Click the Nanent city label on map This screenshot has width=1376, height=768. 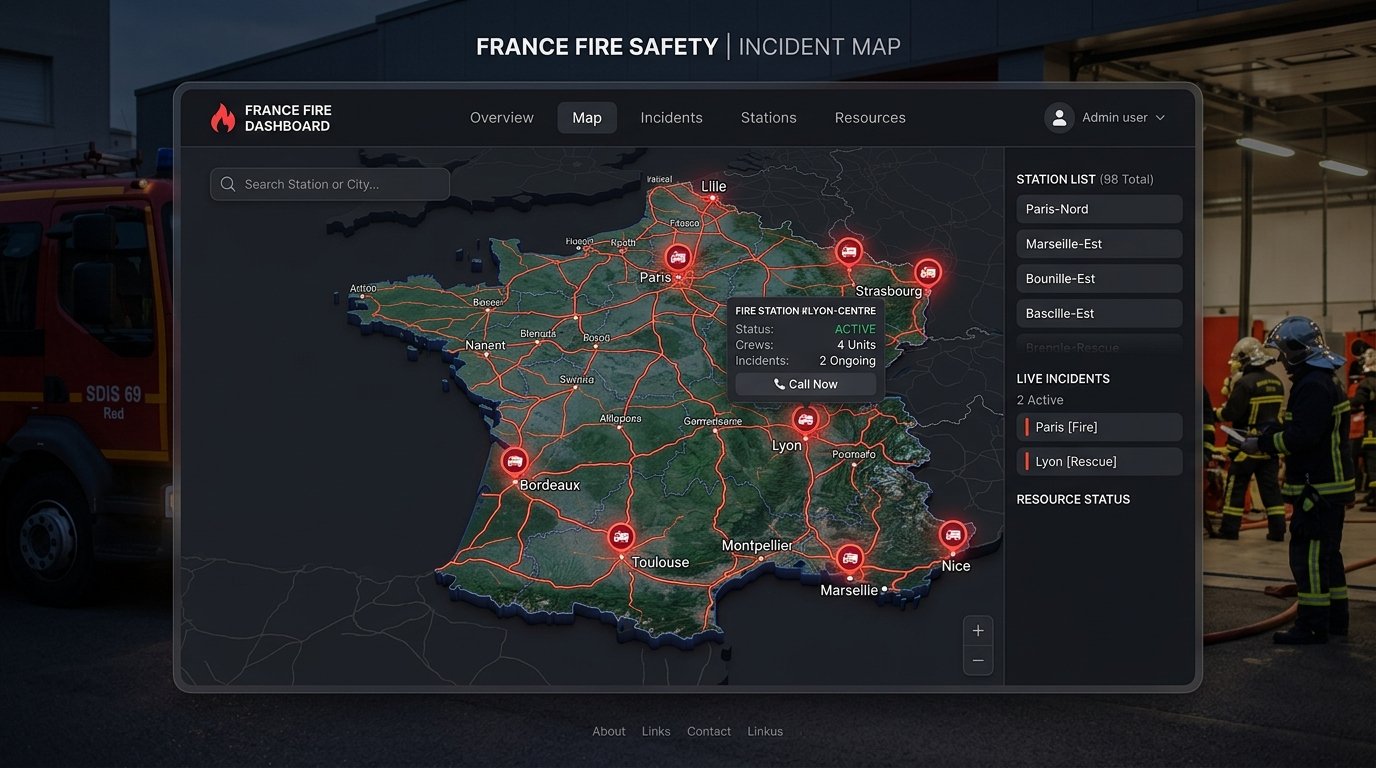coord(486,345)
